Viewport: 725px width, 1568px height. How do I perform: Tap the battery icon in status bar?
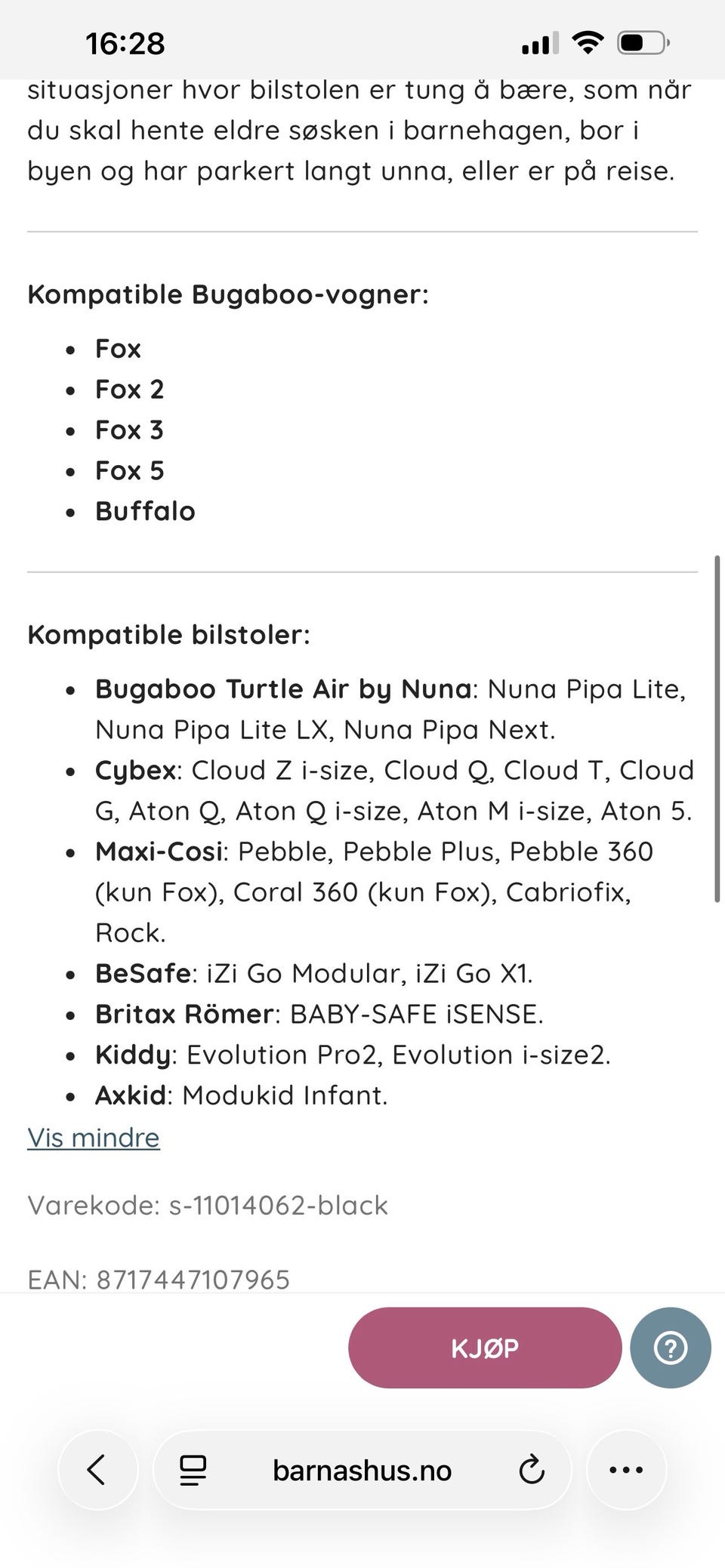[643, 43]
